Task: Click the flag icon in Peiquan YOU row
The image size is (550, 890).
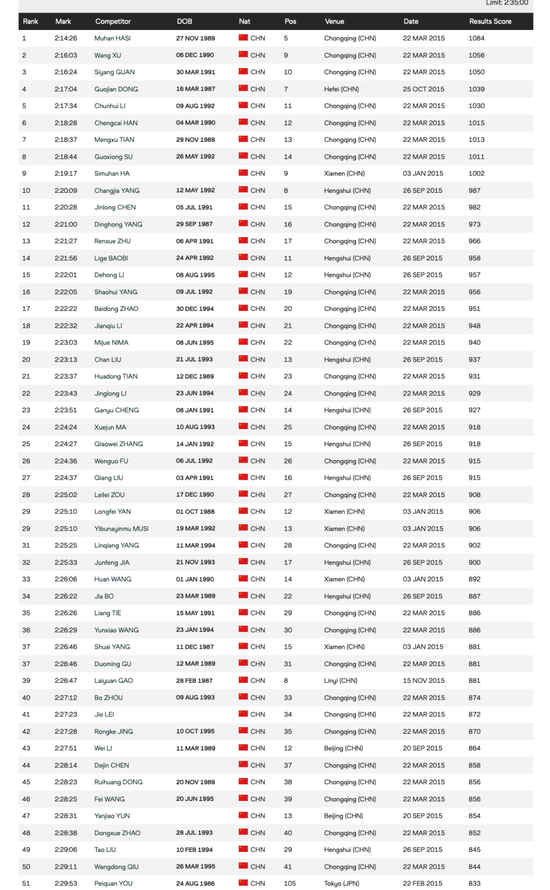Action: (243, 883)
